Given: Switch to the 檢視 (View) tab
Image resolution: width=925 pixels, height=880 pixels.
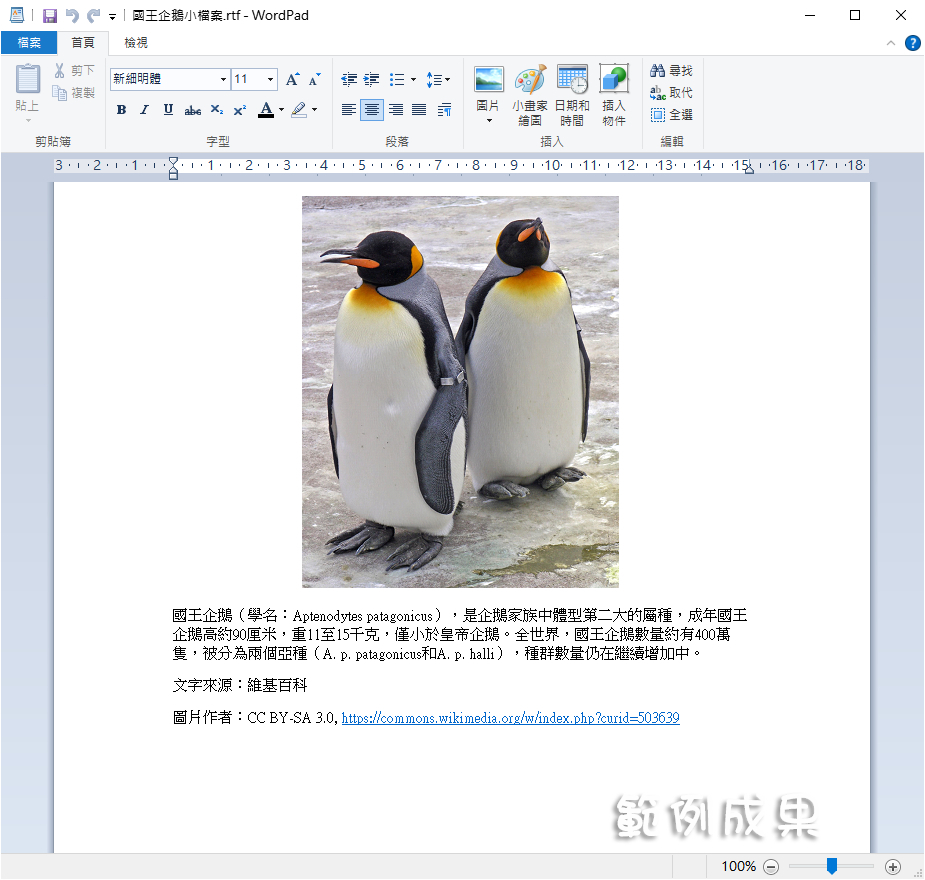Looking at the screenshot, I should click(x=136, y=43).
